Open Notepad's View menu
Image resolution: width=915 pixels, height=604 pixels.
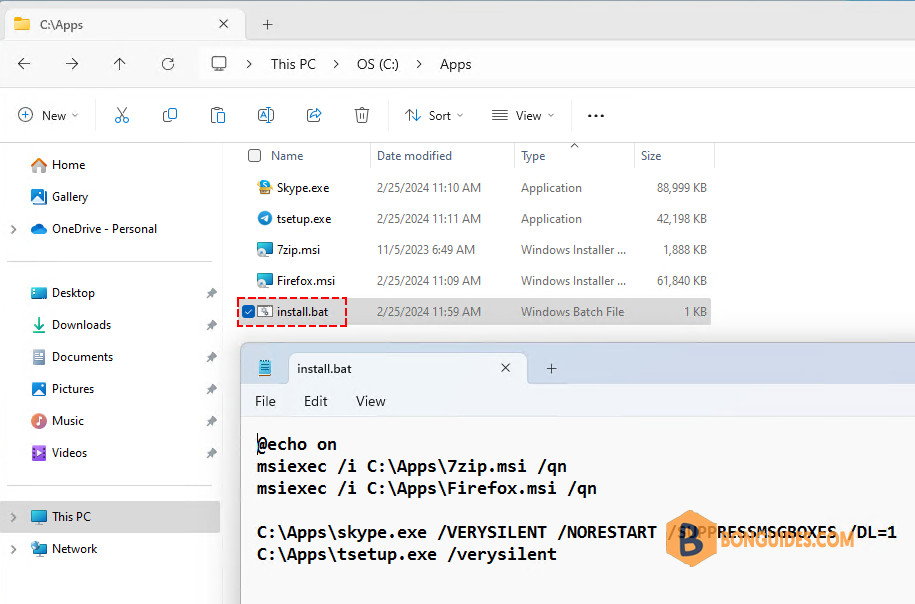coord(371,401)
